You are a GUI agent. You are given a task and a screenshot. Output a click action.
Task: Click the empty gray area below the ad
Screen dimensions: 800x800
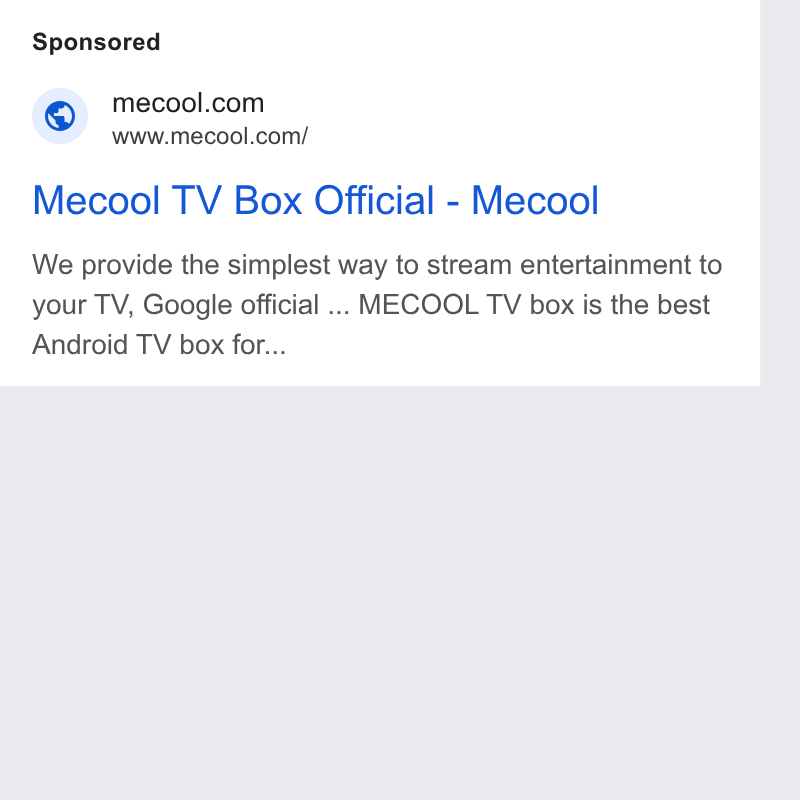pos(380,592)
